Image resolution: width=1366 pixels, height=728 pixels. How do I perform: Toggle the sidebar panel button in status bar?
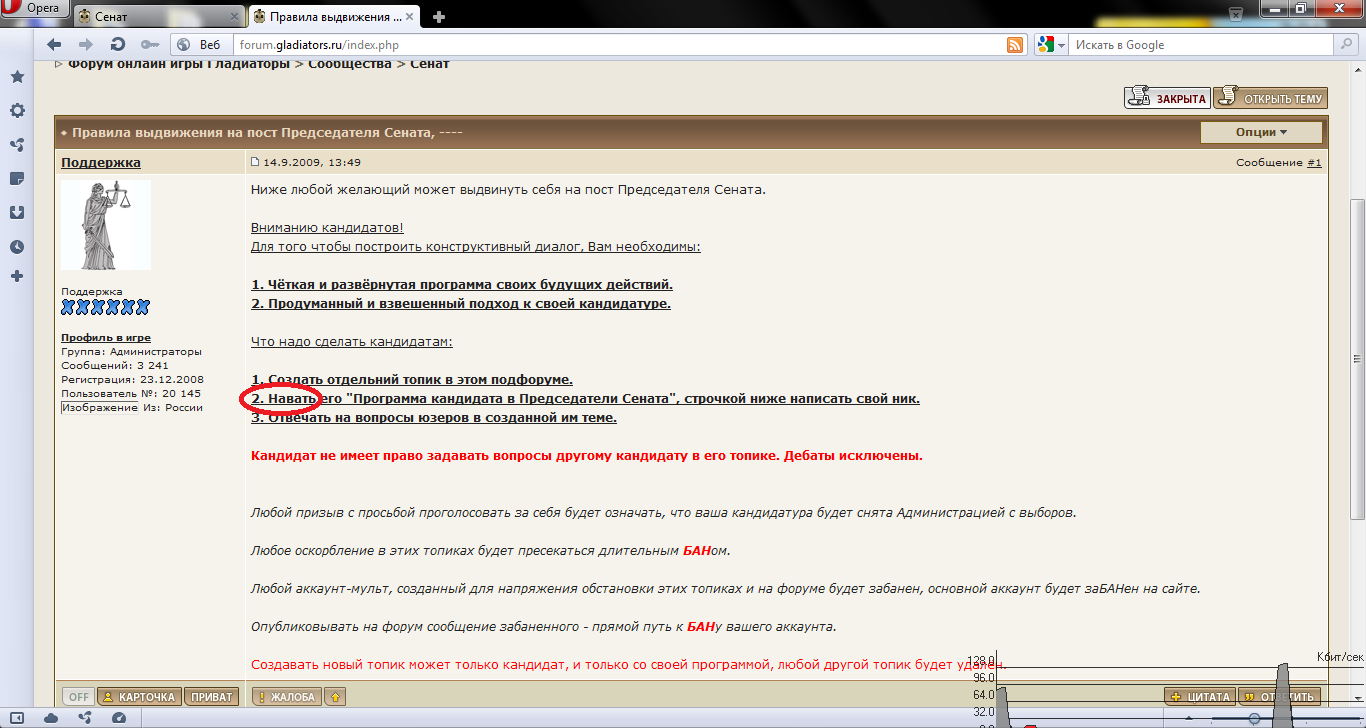[17, 718]
